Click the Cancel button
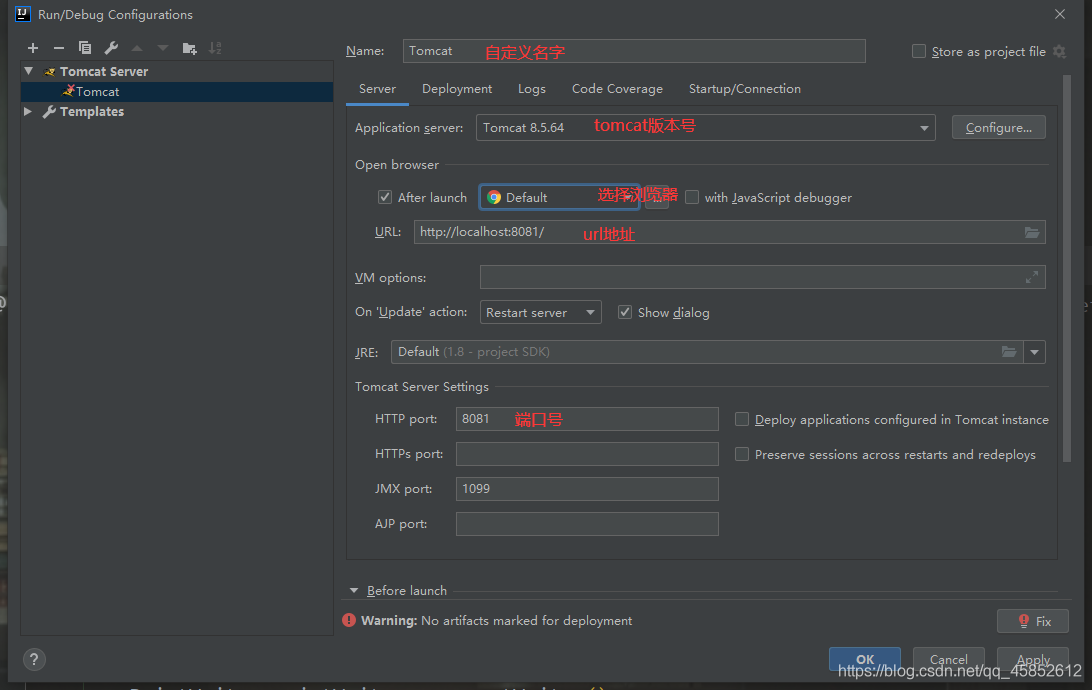The width and height of the screenshot is (1092, 690). click(949, 659)
